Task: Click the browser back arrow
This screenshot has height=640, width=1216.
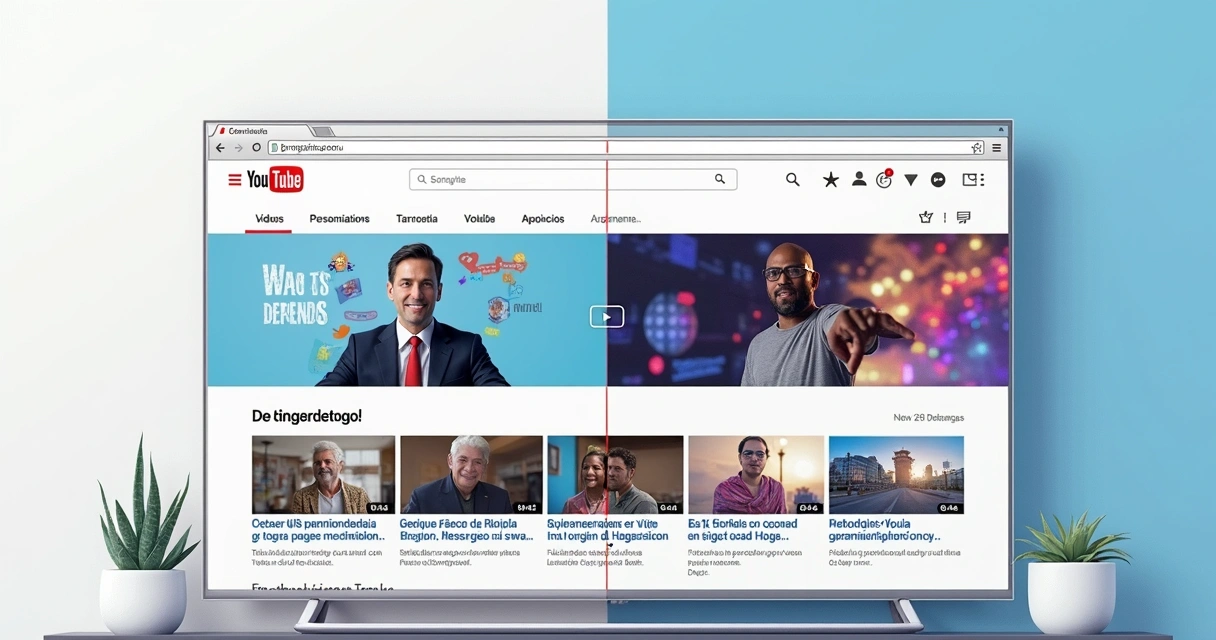Action: (x=219, y=147)
